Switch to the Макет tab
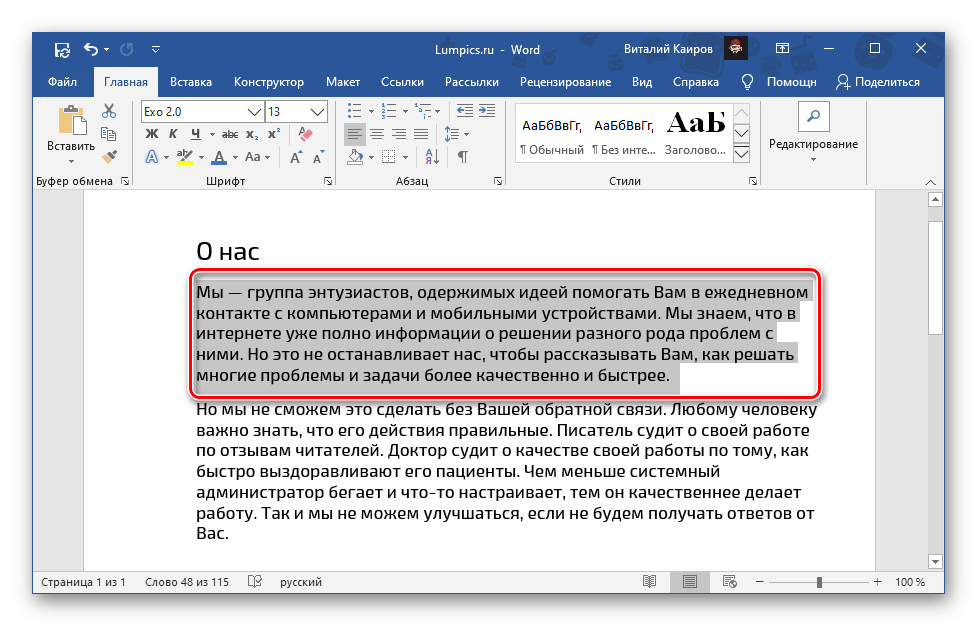The width and height of the screenshot is (977, 626). 343,82
